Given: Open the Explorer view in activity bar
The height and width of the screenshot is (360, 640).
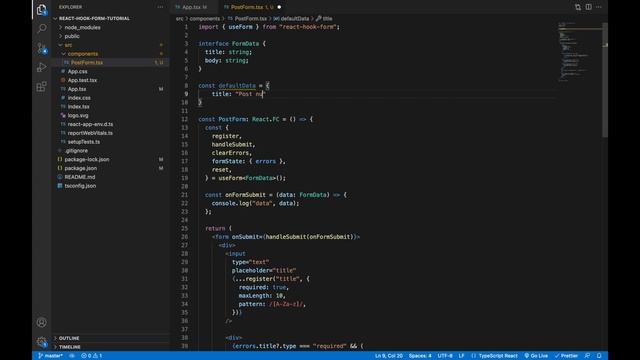Looking at the screenshot, I should (42, 9).
